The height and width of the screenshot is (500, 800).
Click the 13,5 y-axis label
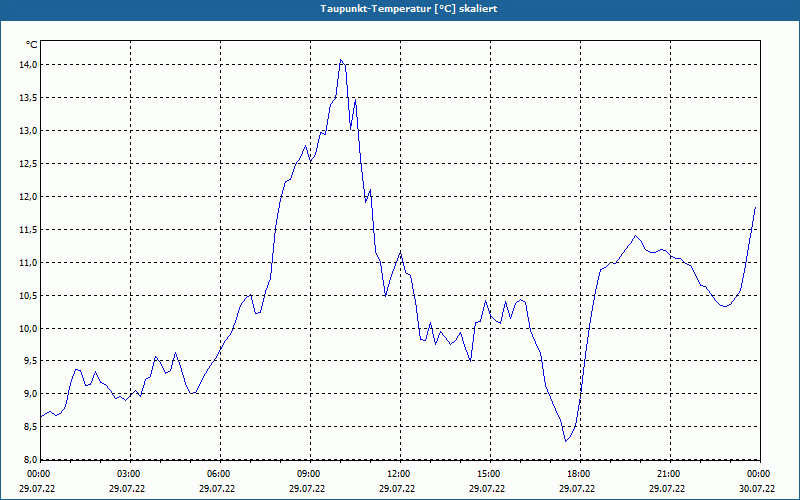pyautogui.click(x=29, y=97)
